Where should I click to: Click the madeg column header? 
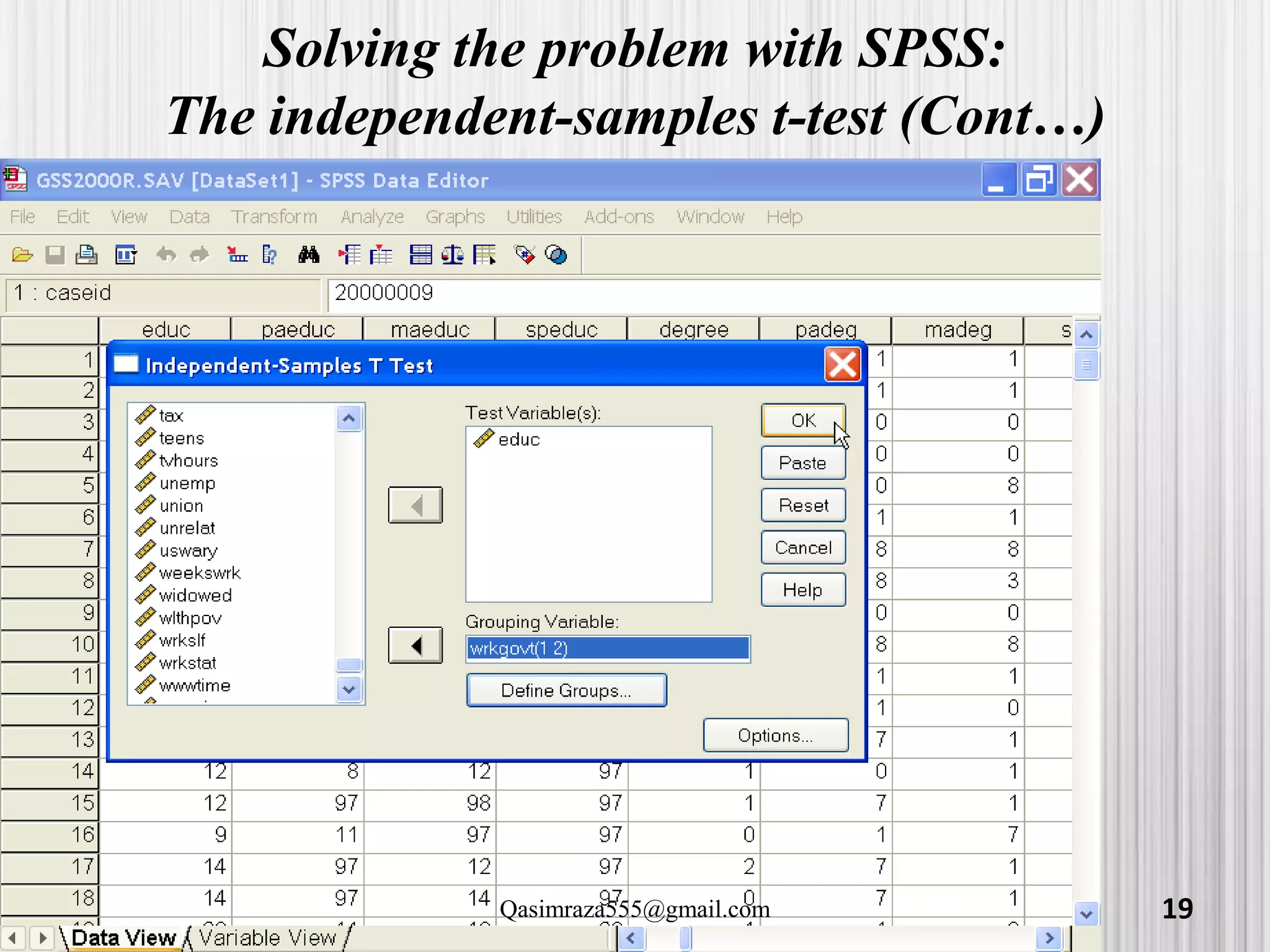pyautogui.click(x=958, y=330)
